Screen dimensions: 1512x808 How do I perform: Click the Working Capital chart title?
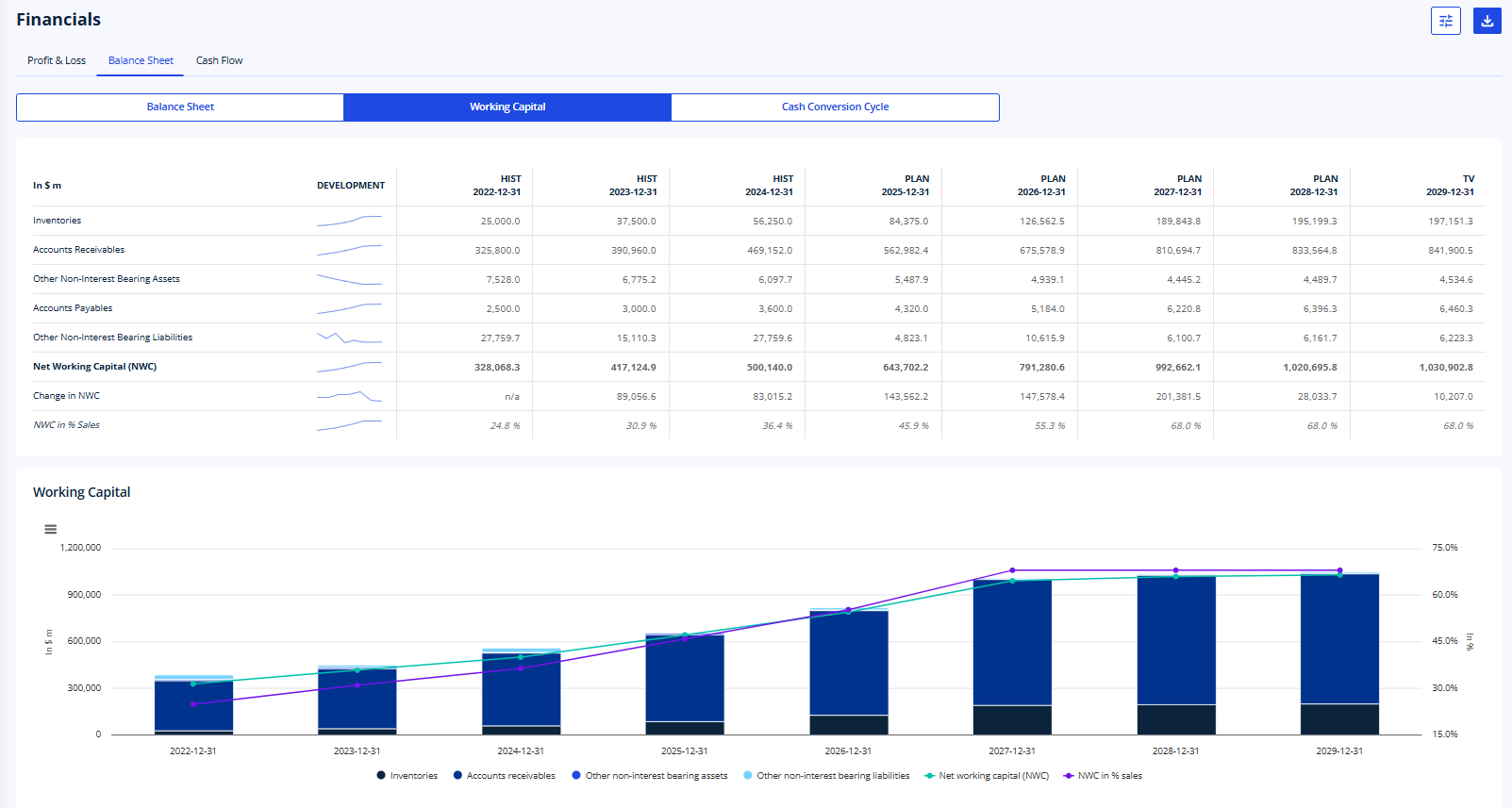tap(81, 492)
